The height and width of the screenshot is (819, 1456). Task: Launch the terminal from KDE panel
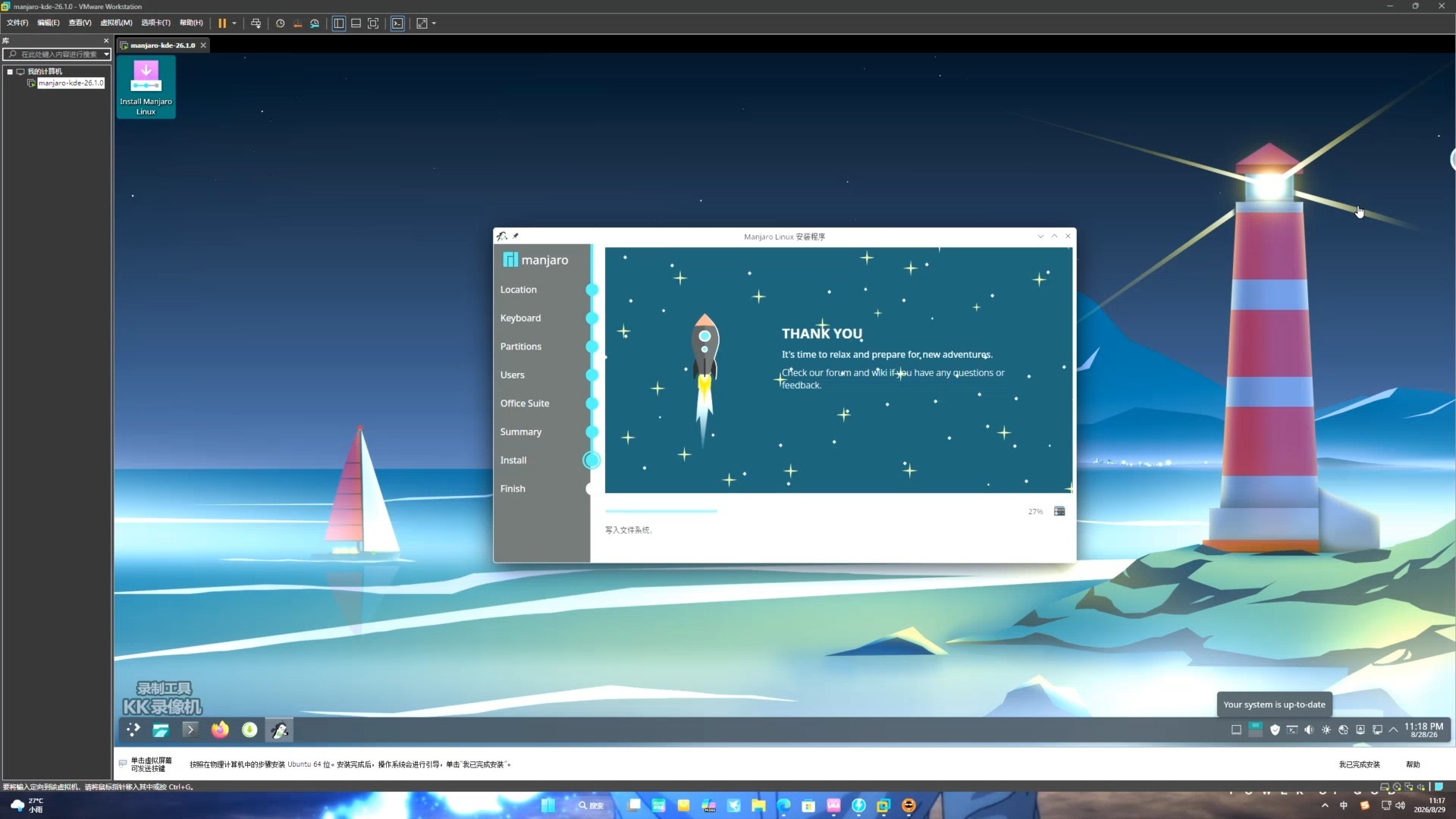pyautogui.click(x=190, y=730)
